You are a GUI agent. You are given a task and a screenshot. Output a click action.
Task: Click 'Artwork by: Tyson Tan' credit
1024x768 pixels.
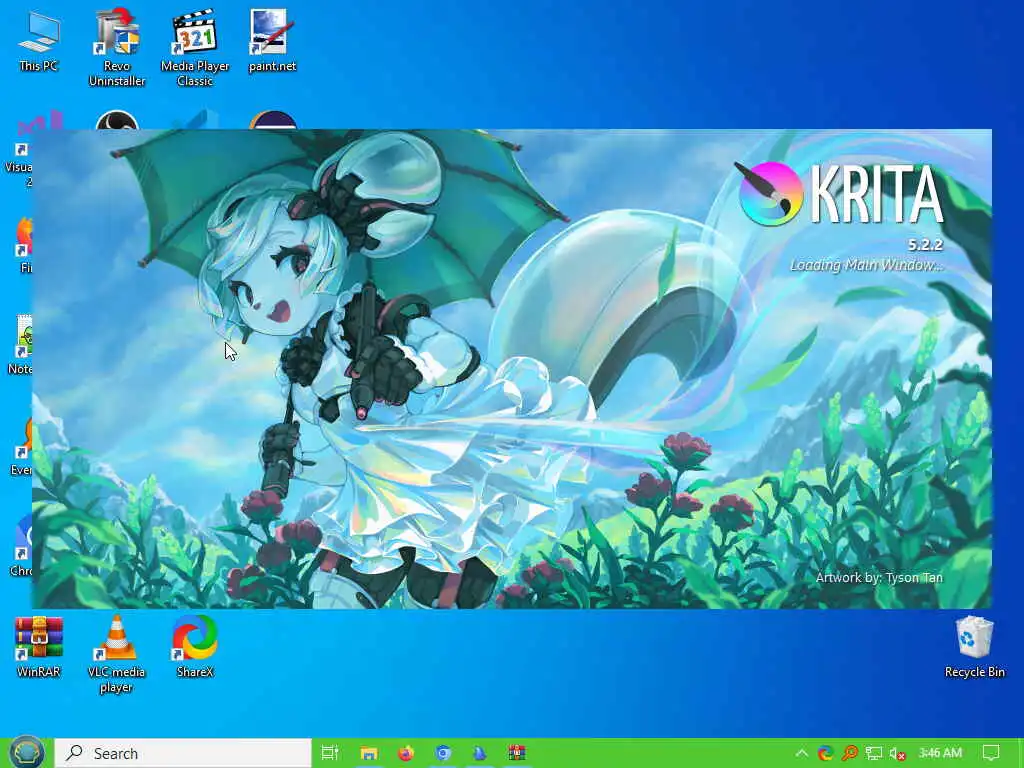click(x=879, y=577)
